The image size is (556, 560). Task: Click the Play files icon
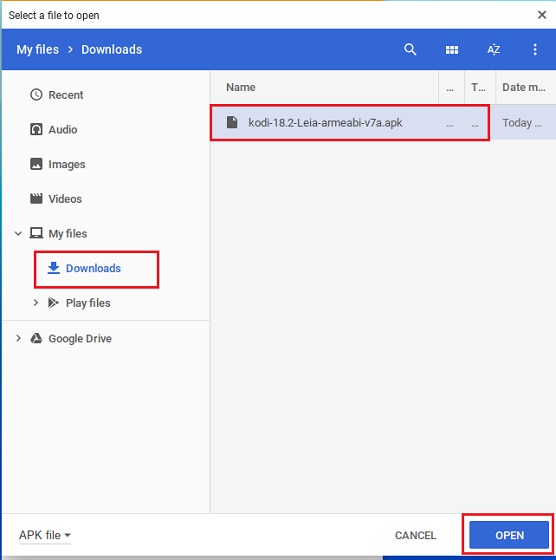[53, 303]
